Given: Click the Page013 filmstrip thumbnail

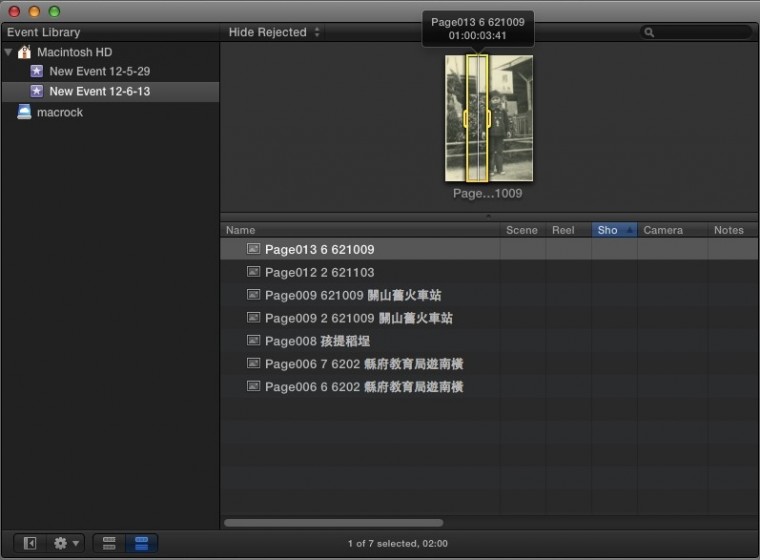Looking at the screenshot, I should click(489, 118).
